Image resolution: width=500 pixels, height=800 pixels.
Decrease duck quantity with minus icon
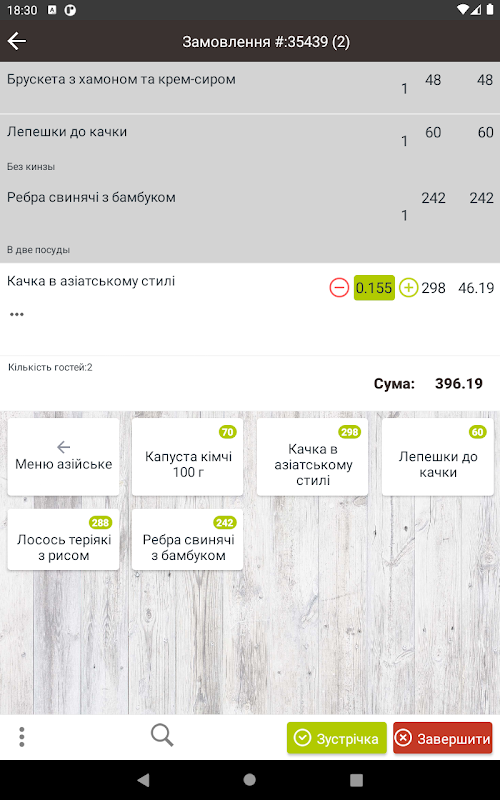click(x=339, y=288)
